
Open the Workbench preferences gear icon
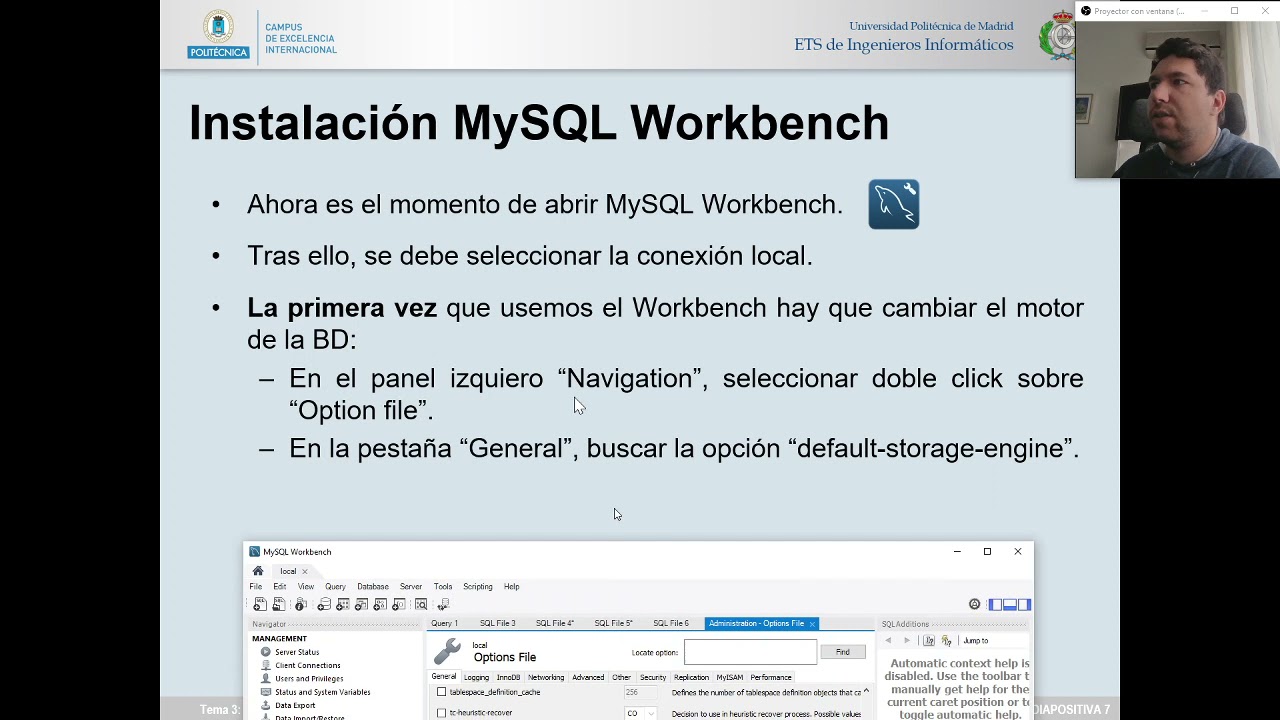click(974, 604)
